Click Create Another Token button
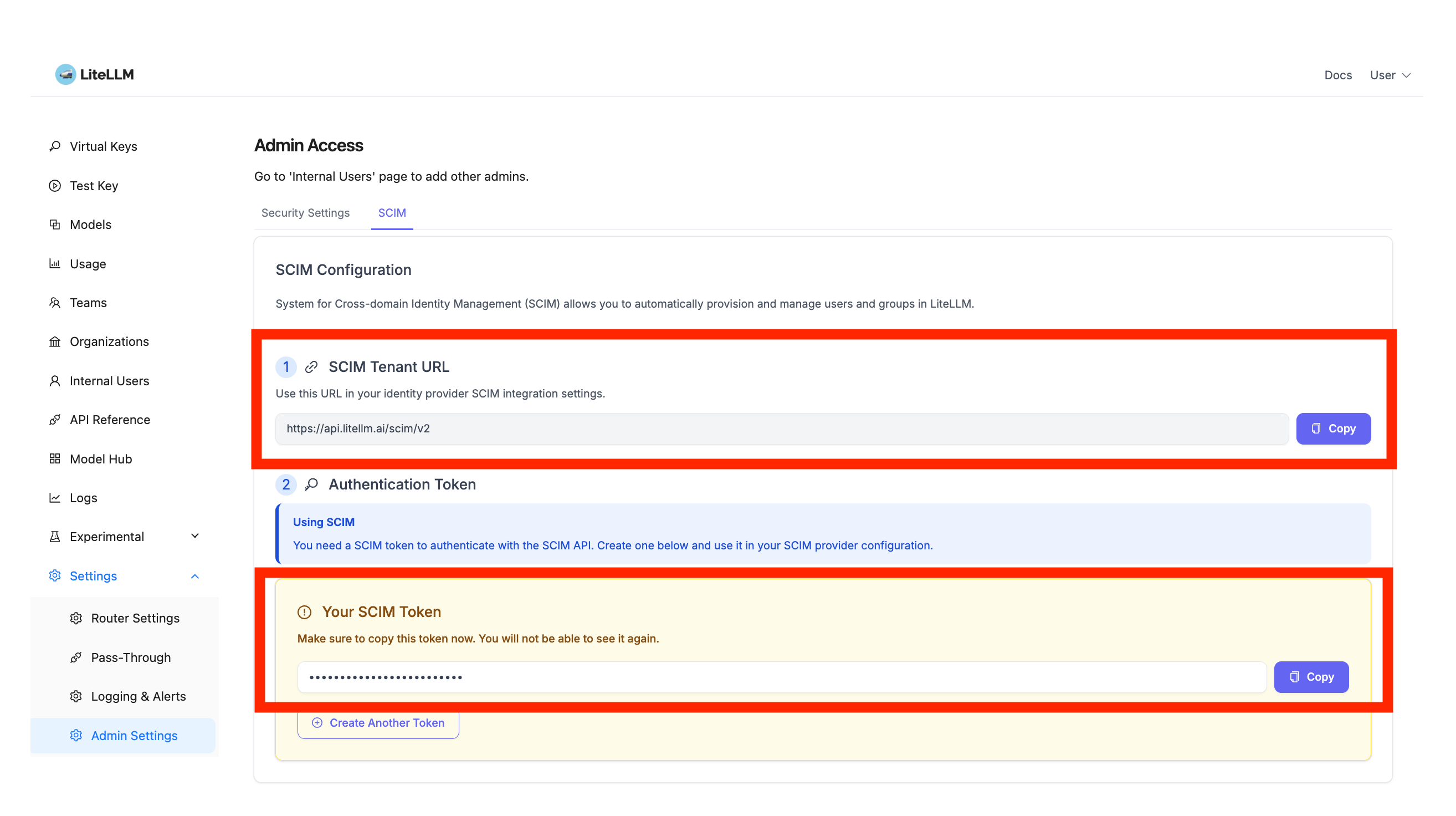This screenshot has height=816, width=1456. [378, 723]
